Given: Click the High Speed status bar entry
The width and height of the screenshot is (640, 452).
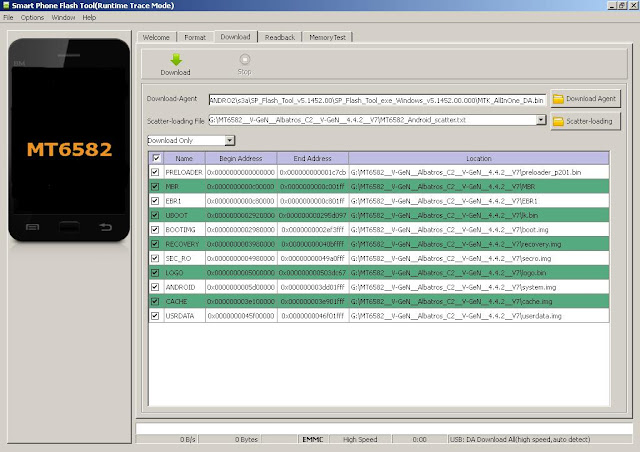Looking at the screenshot, I should coord(360,439).
